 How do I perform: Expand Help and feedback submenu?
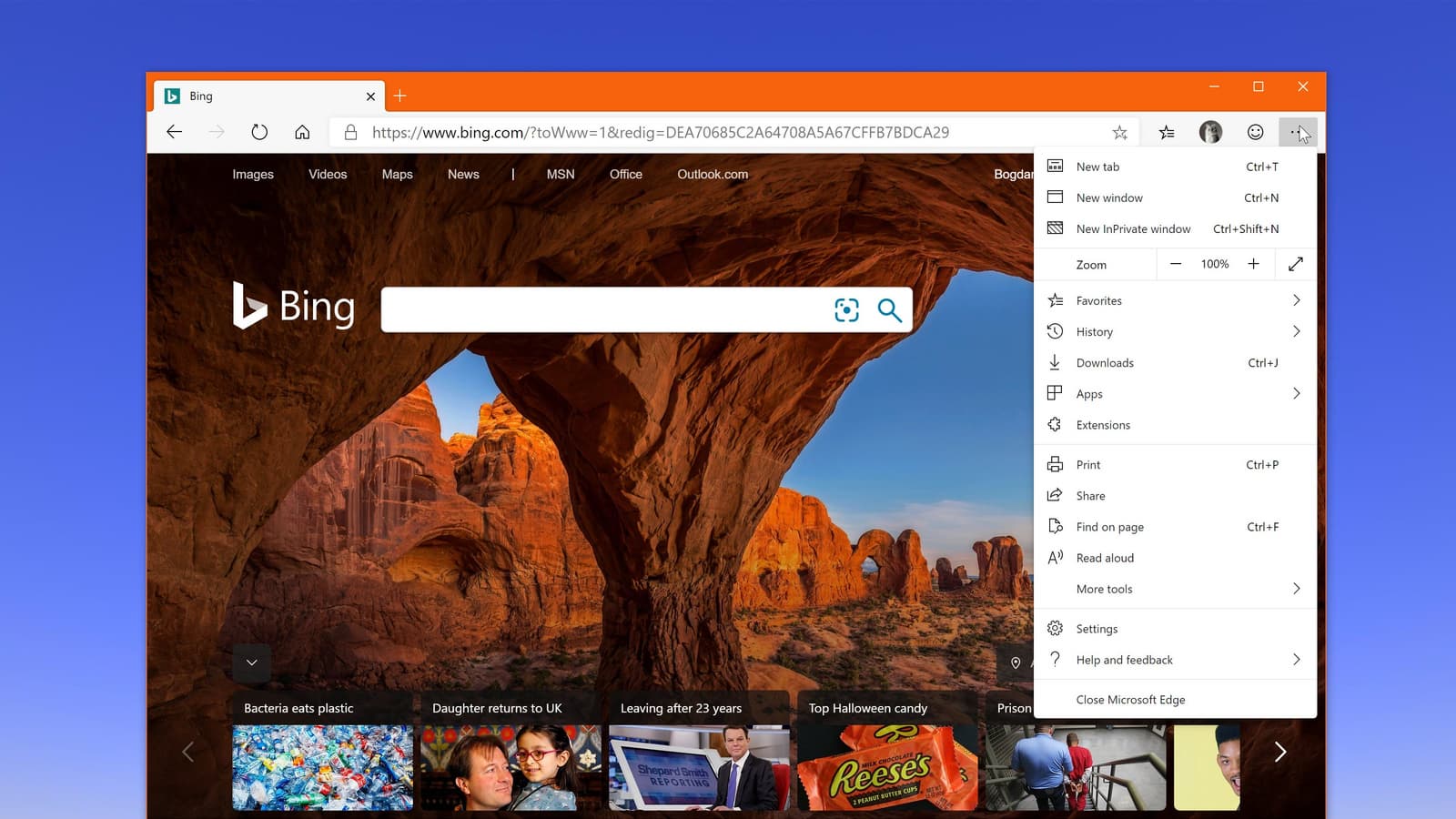point(1176,659)
